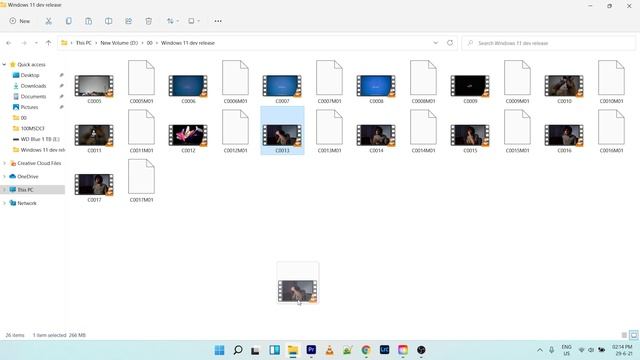Viewport: 640px width, 360px height.
Task: Expand the This PC node
Action: point(4,190)
